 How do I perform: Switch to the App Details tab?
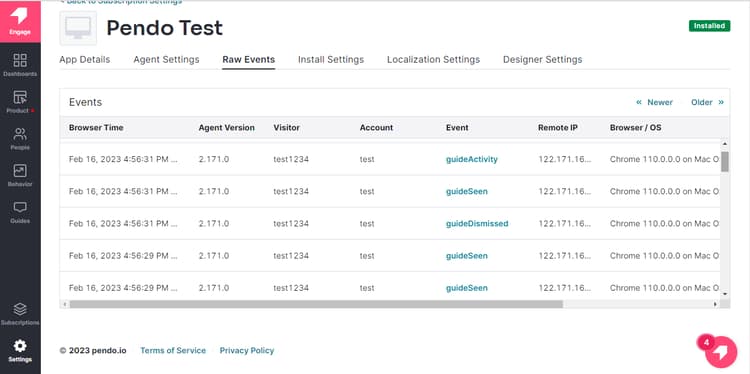coord(85,60)
